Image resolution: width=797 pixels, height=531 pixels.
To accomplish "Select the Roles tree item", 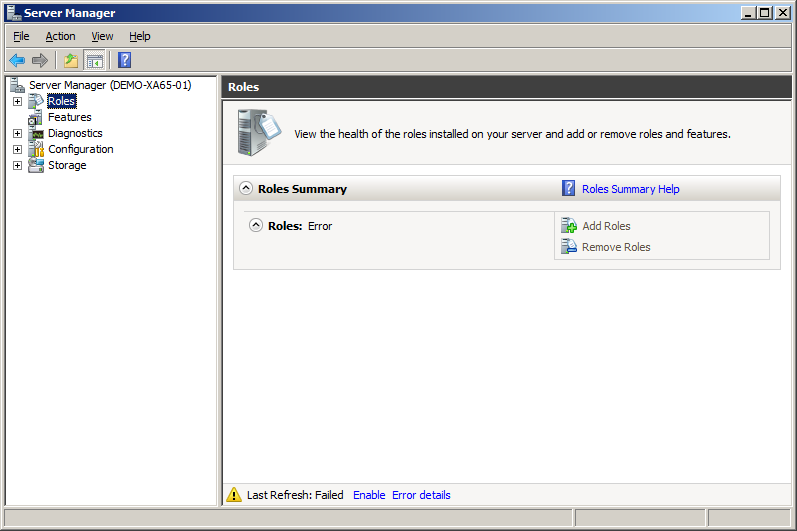I will pos(62,101).
